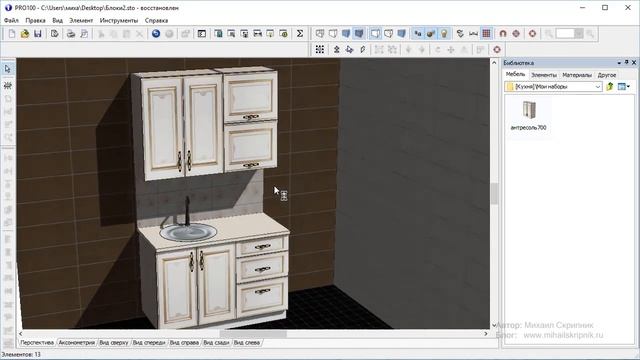Switch to the Вид слева tab

pos(247,343)
